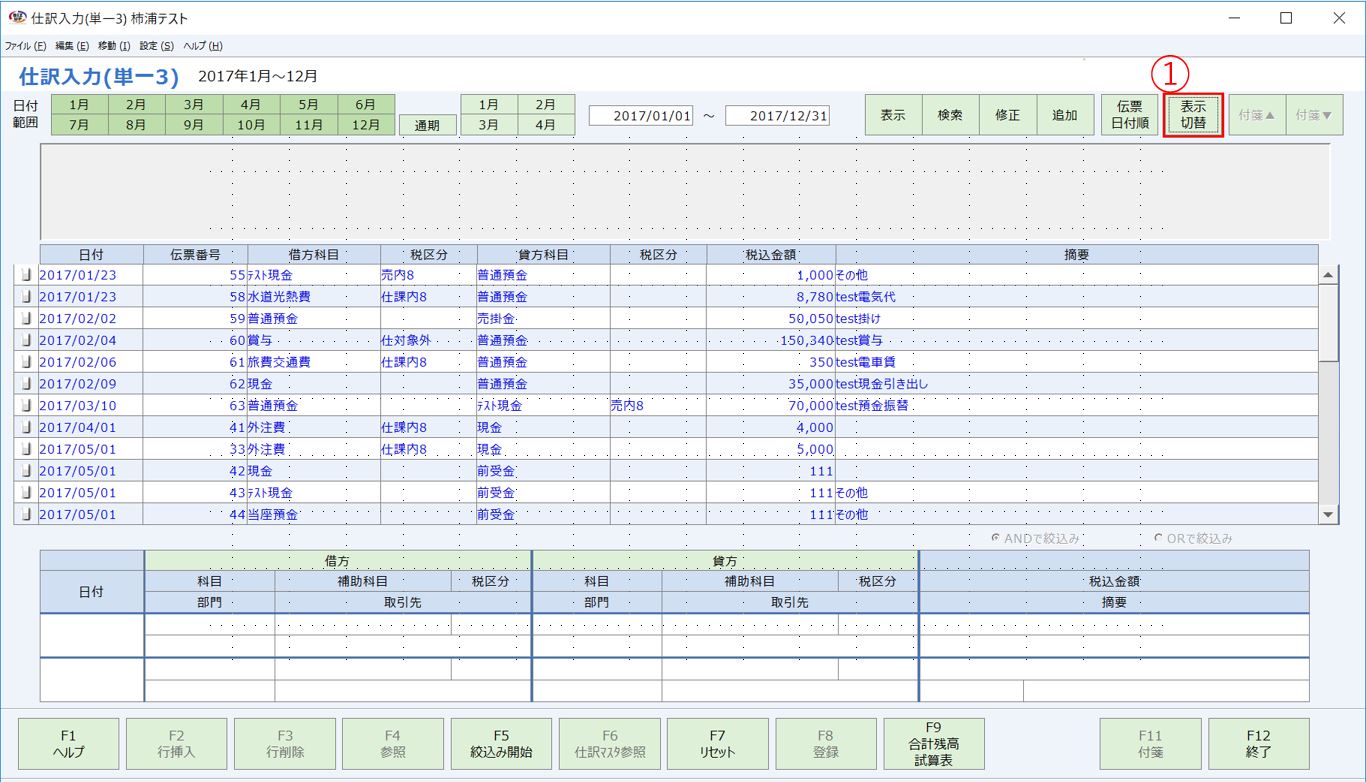The height and width of the screenshot is (782, 1366).
Task: Click the note icon beside 2017/01/23 entry
Action: pos(25,275)
